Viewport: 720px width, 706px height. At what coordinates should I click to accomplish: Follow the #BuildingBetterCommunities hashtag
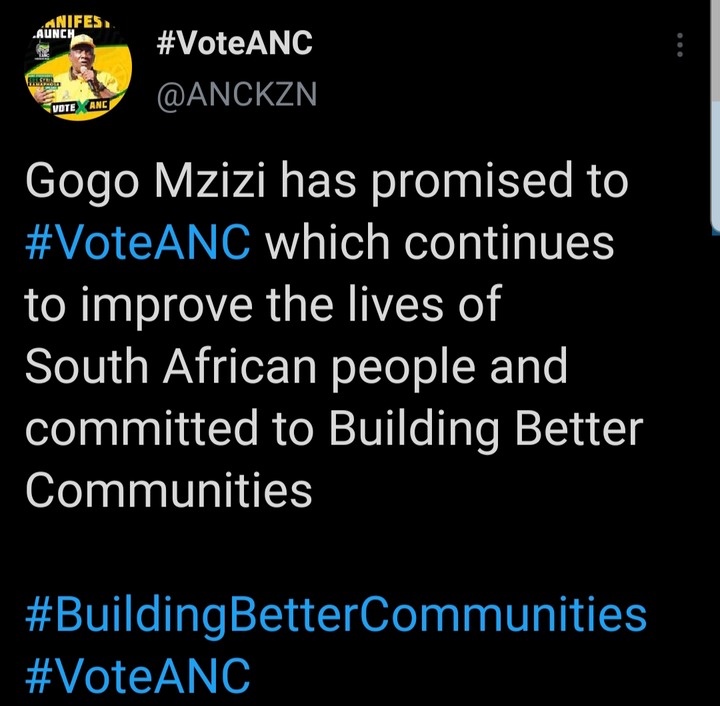click(336, 614)
